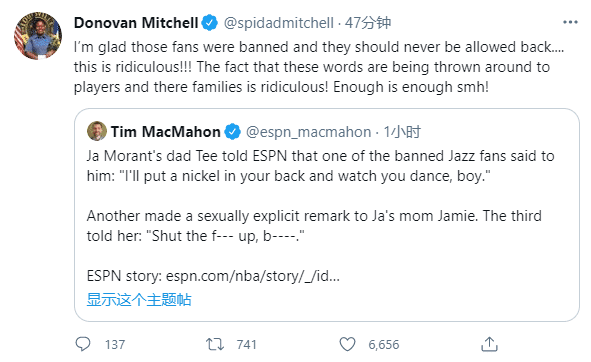Like the tweet with the heart icon
Screen dimensions: 591x362
pyautogui.click(x=347, y=344)
